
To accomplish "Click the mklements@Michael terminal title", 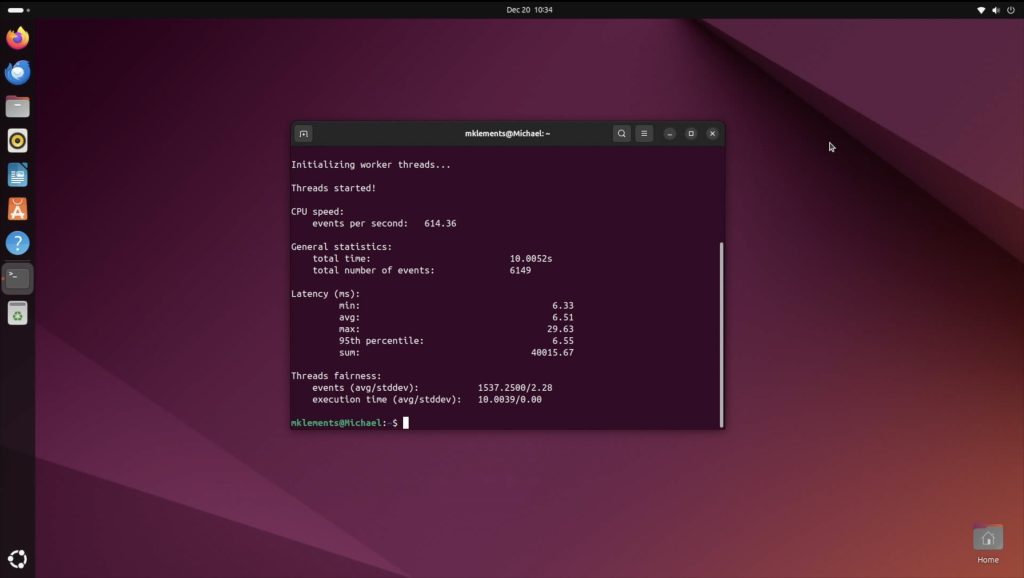I will 508,133.
